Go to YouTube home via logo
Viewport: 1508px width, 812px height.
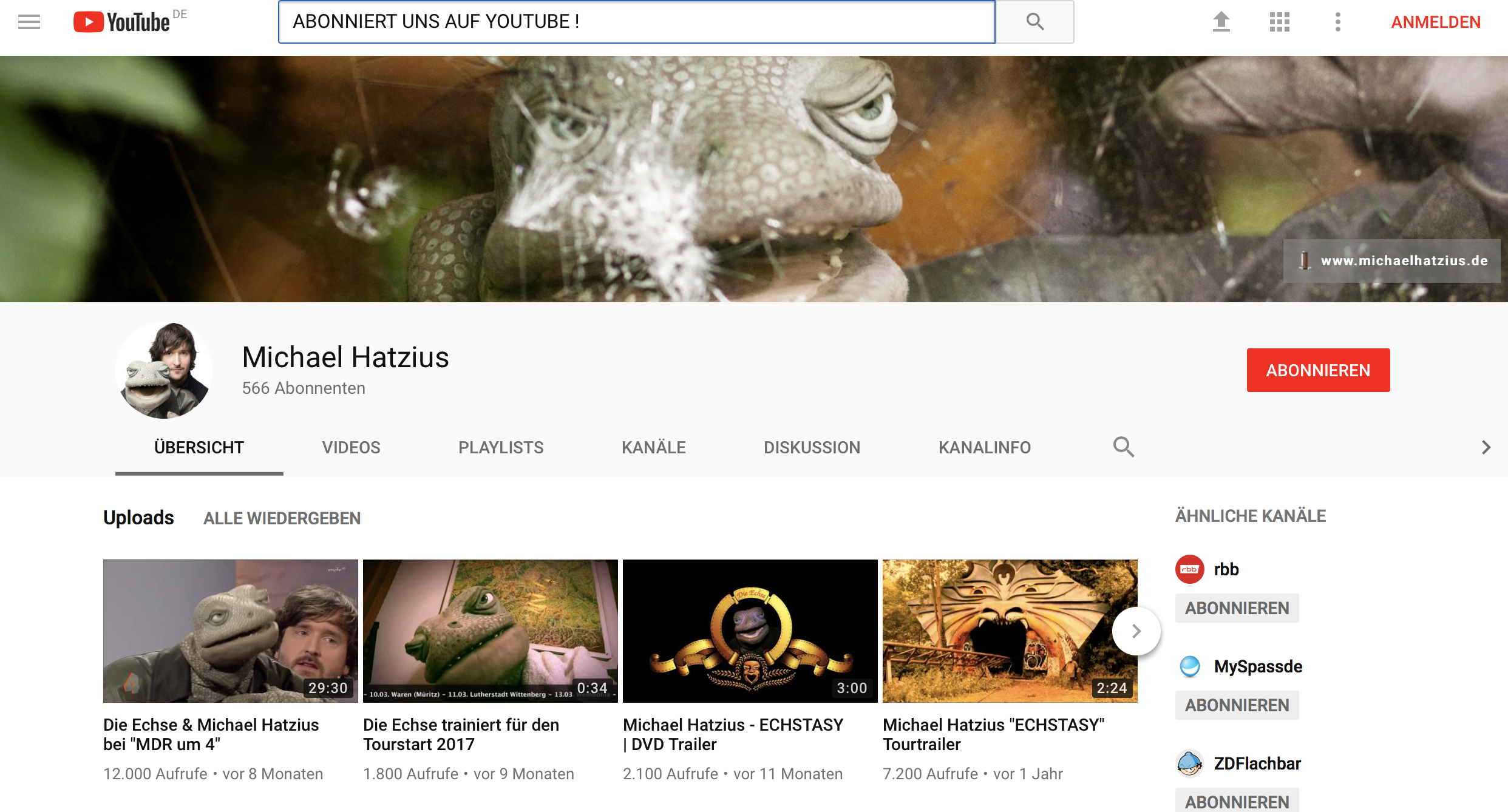tap(121, 22)
